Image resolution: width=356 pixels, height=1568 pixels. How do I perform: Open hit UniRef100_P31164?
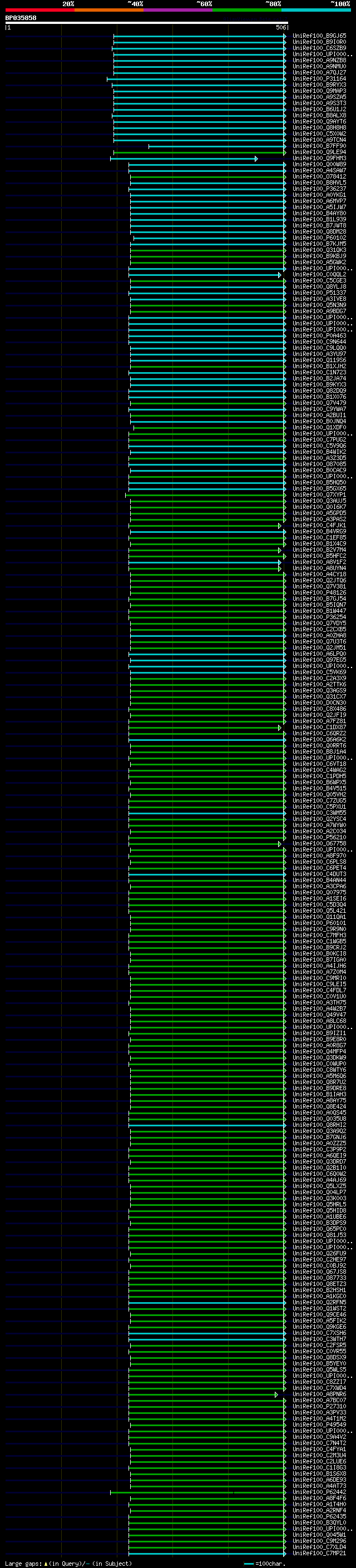319,78
